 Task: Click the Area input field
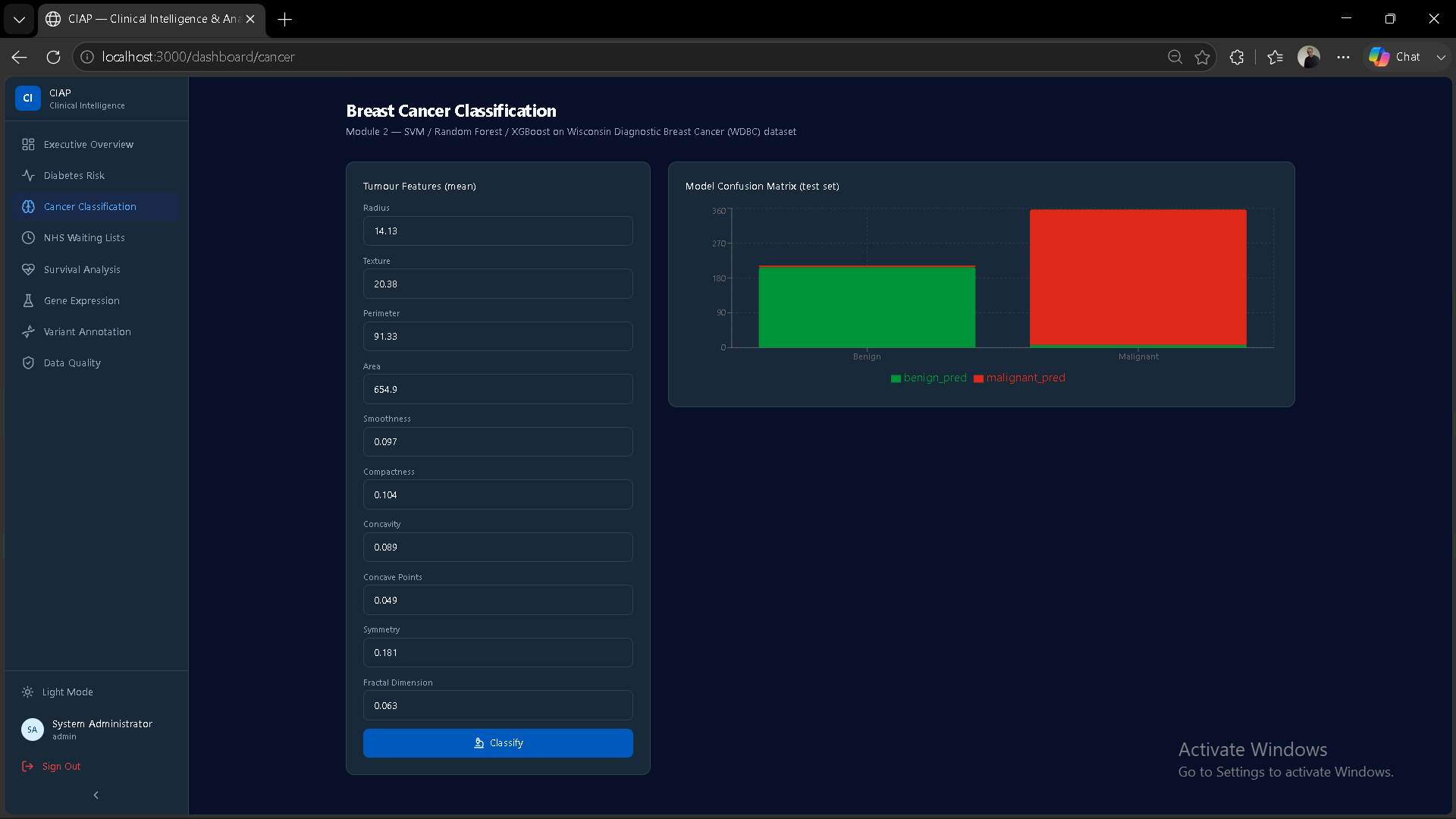click(x=498, y=389)
